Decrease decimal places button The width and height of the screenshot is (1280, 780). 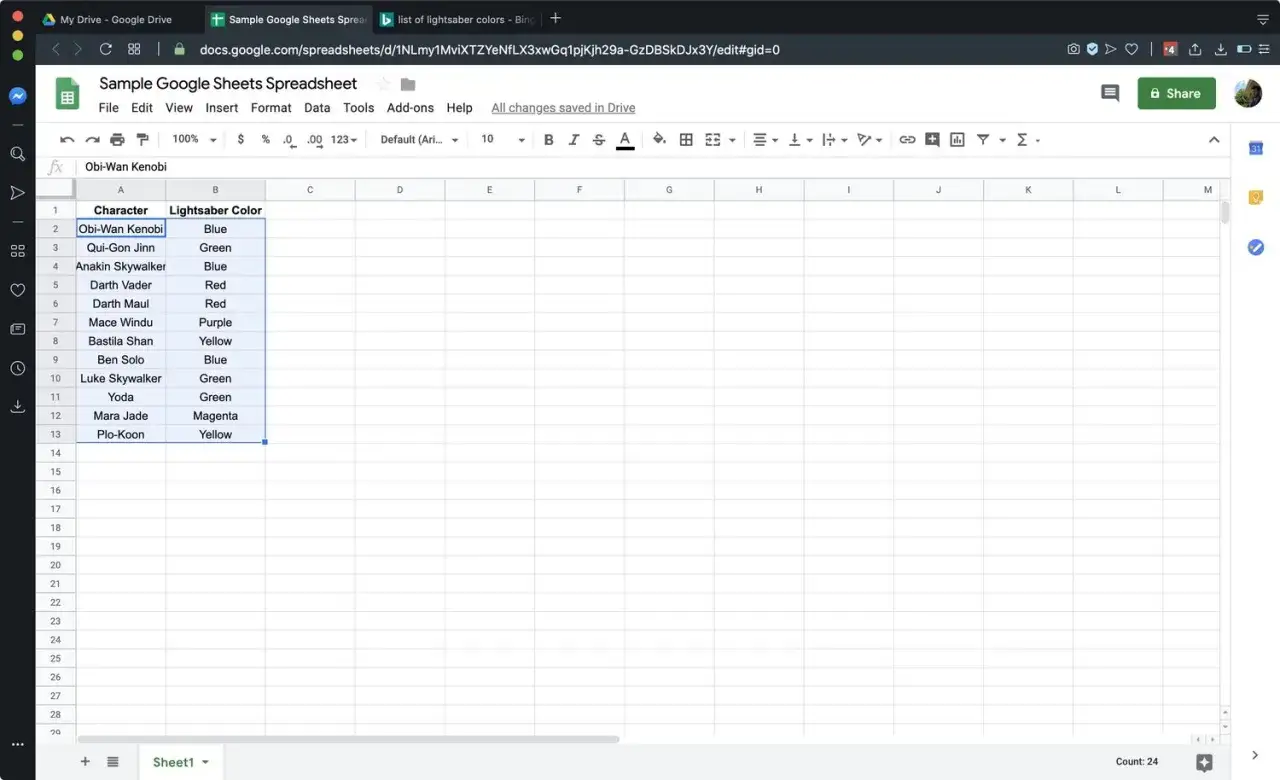[289, 140]
